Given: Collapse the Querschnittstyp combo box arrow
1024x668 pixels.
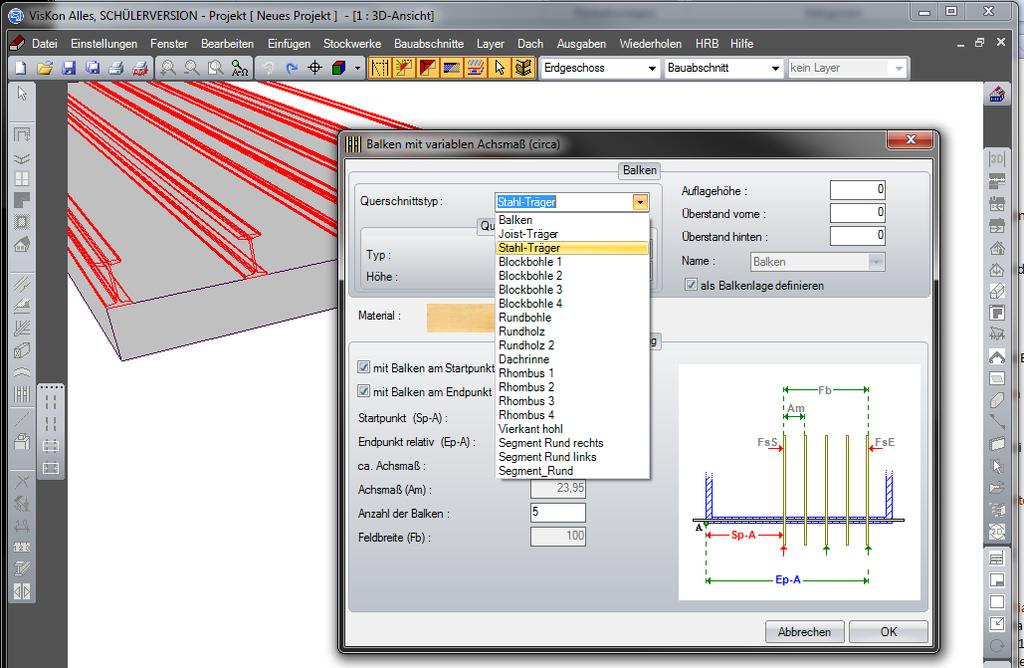Looking at the screenshot, I should (x=640, y=202).
